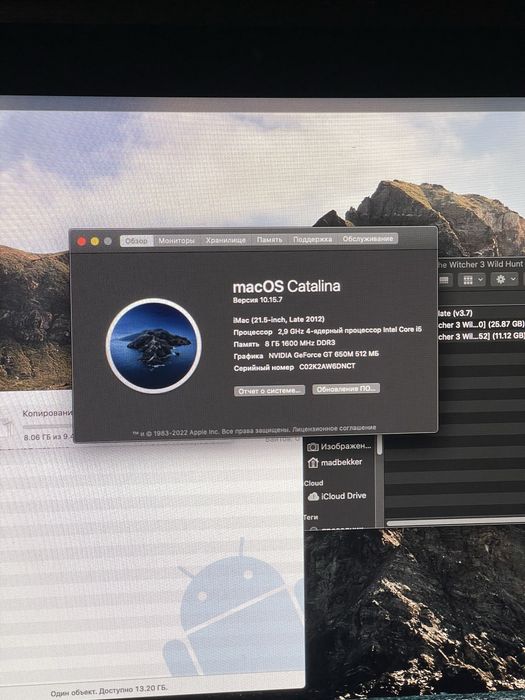This screenshot has width=525, height=700.
Task: Click the Finder sidebar vertical scrollbar
Action: tap(379, 446)
